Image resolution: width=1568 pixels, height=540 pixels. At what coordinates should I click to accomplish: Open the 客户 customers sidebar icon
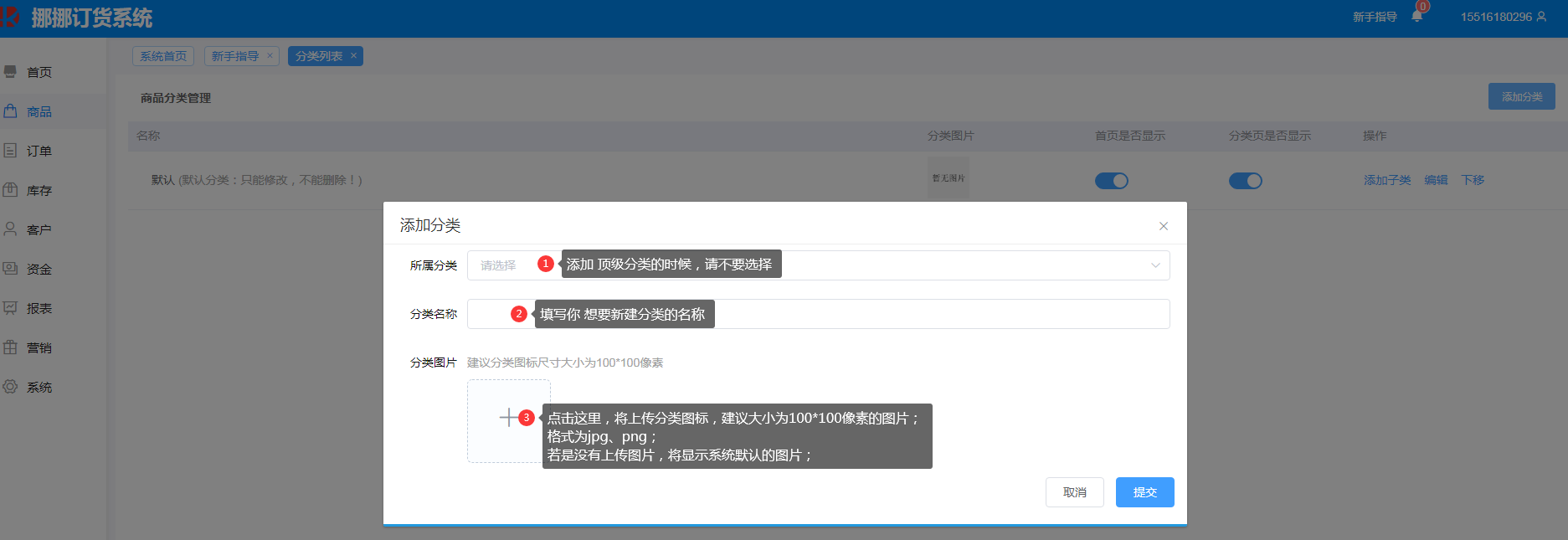[11, 229]
